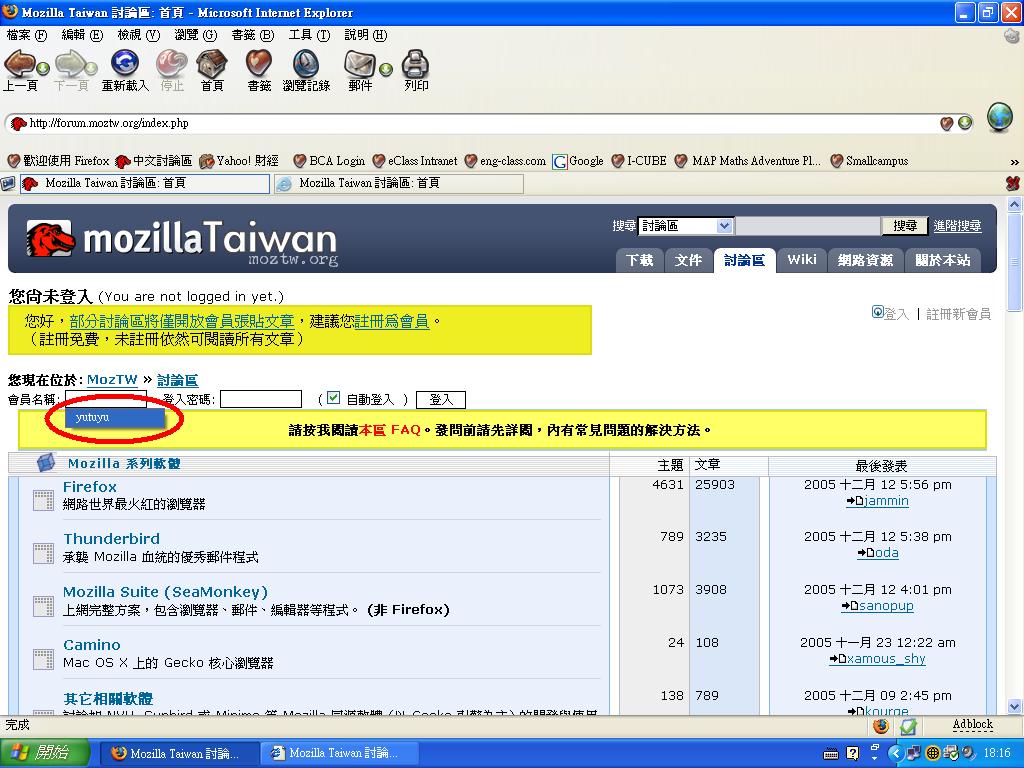Click the 搜尋 search button
The image size is (1024, 768).
[x=904, y=226]
